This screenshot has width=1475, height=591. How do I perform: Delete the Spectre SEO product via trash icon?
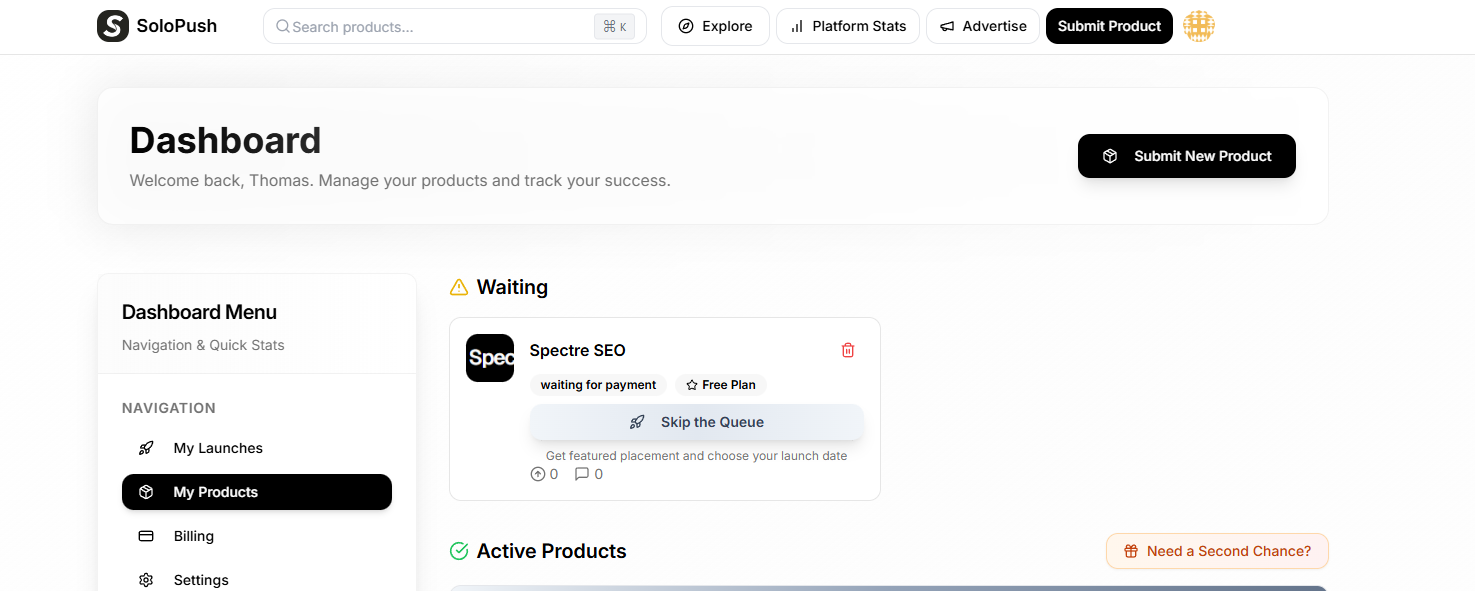pyautogui.click(x=848, y=350)
